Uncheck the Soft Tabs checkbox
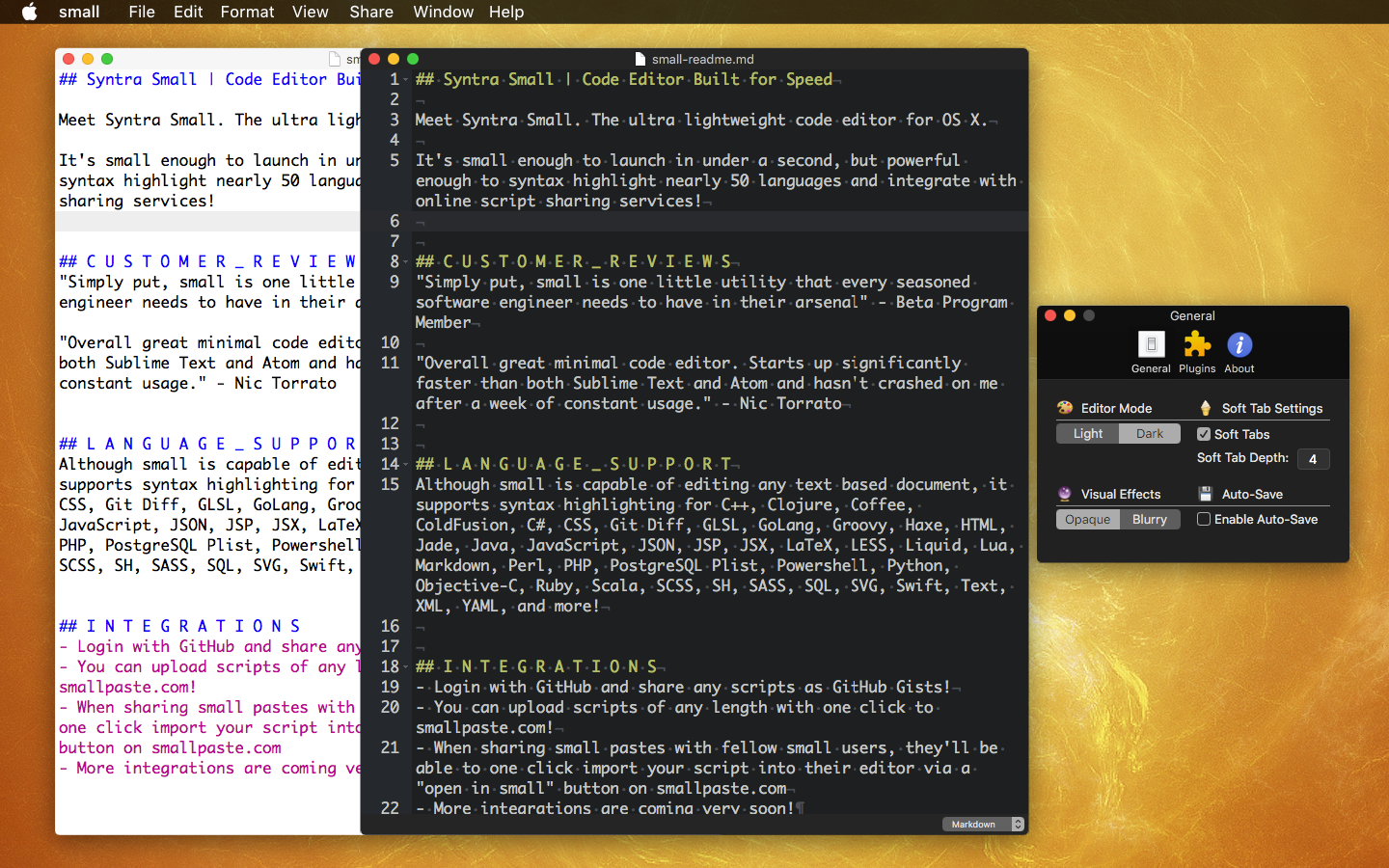1389x868 pixels. pos(1204,434)
